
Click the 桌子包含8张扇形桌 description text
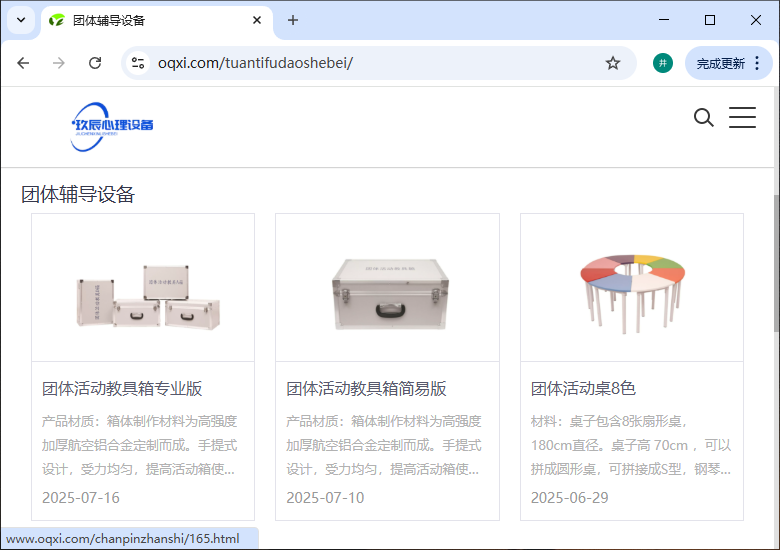pyautogui.click(x=631, y=445)
